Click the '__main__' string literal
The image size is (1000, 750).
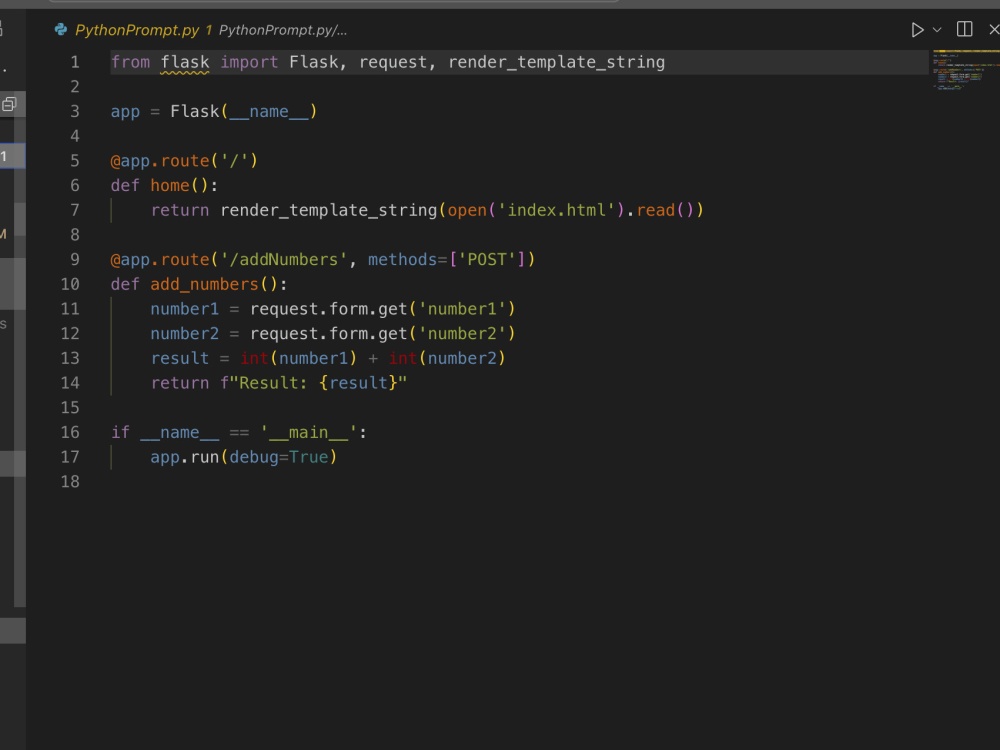coord(309,432)
